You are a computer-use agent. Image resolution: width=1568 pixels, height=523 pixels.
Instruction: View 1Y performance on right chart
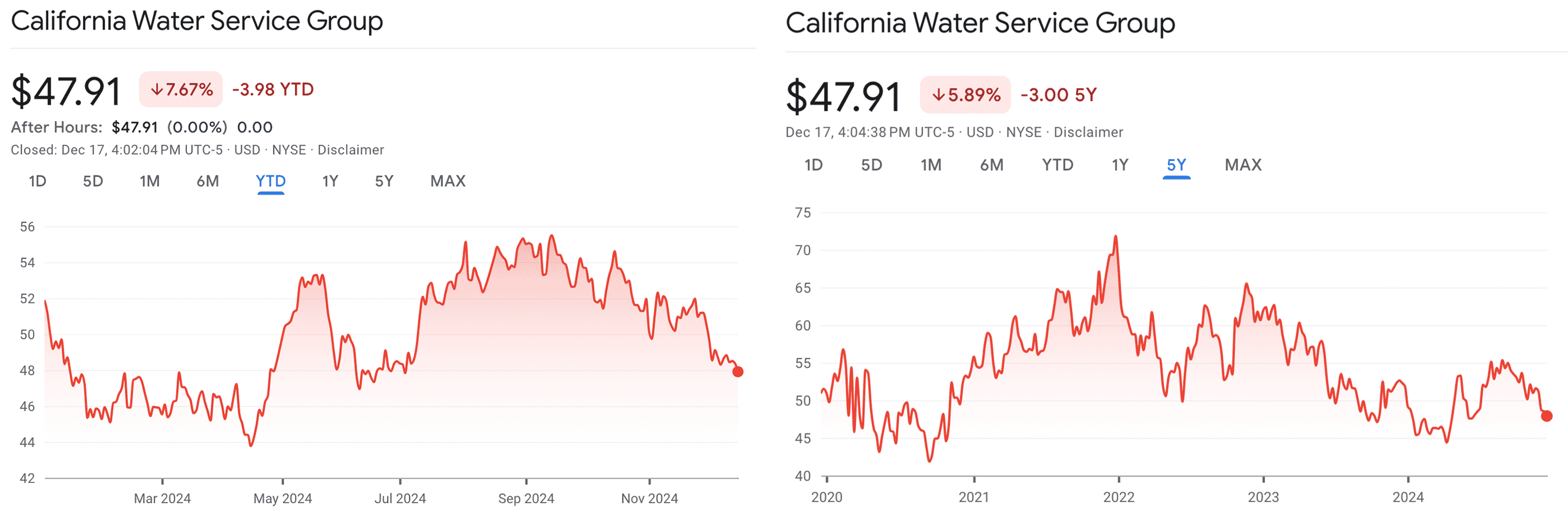pyautogui.click(x=1119, y=164)
